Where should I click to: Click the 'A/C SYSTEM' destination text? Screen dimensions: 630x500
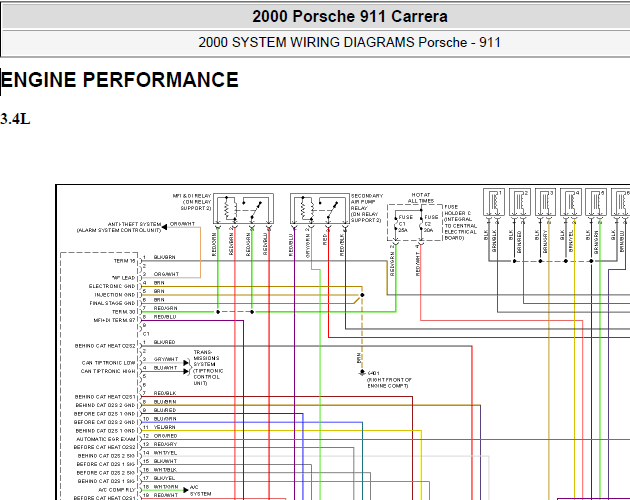pyautogui.click(x=200, y=490)
